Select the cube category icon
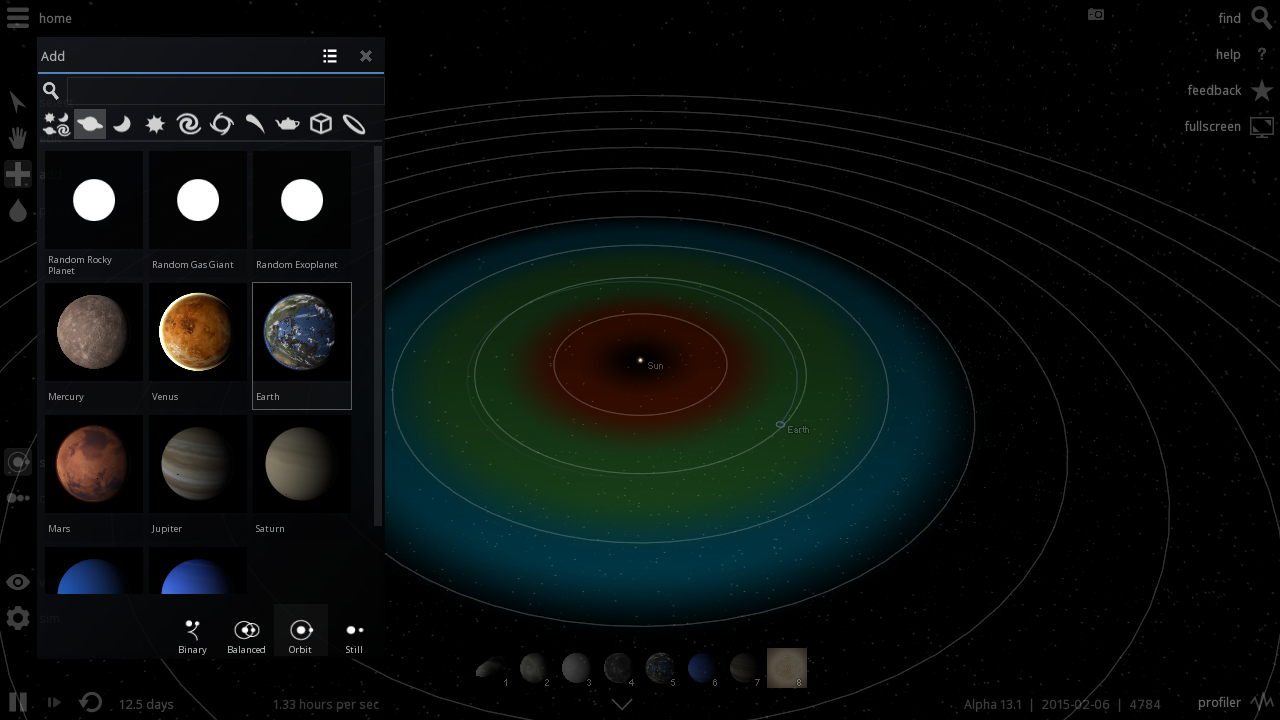1280x720 pixels. click(321, 124)
